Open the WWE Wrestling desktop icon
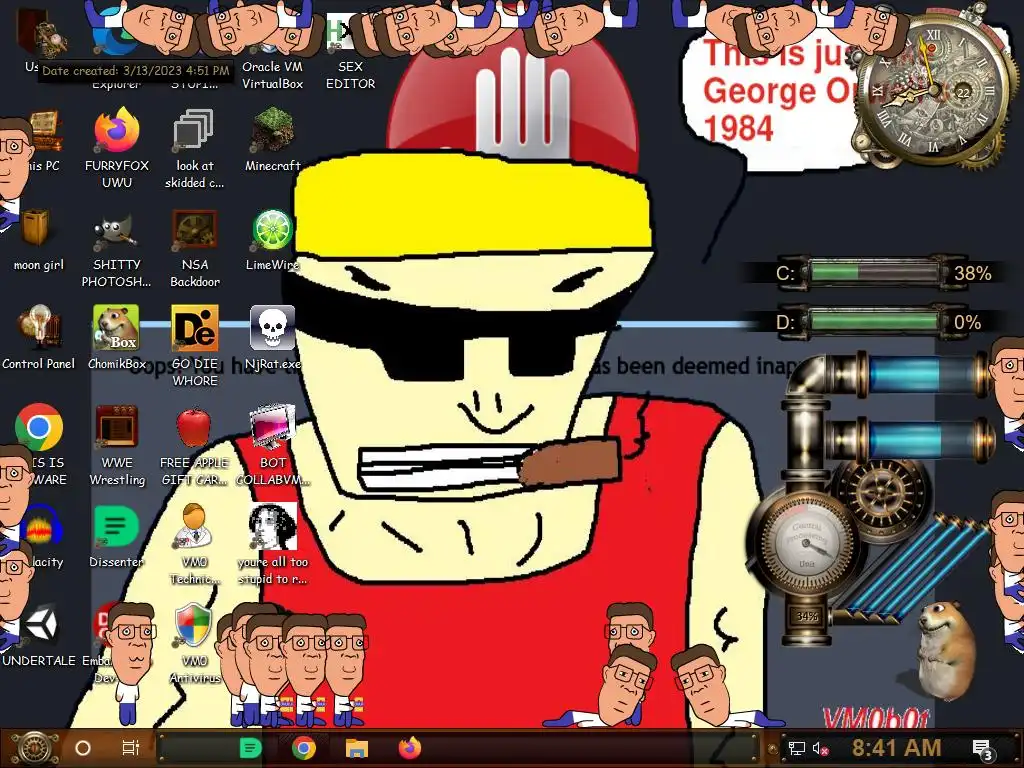 point(117,446)
